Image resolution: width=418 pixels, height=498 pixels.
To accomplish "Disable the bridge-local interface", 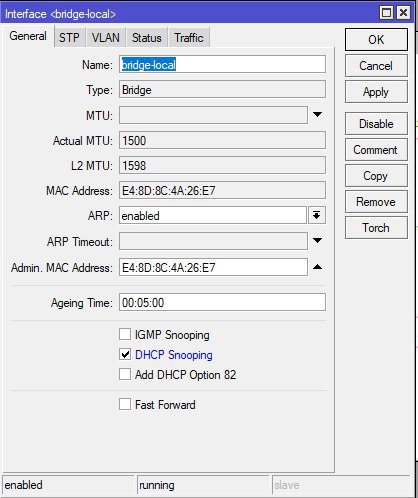I will coord(376,124).
